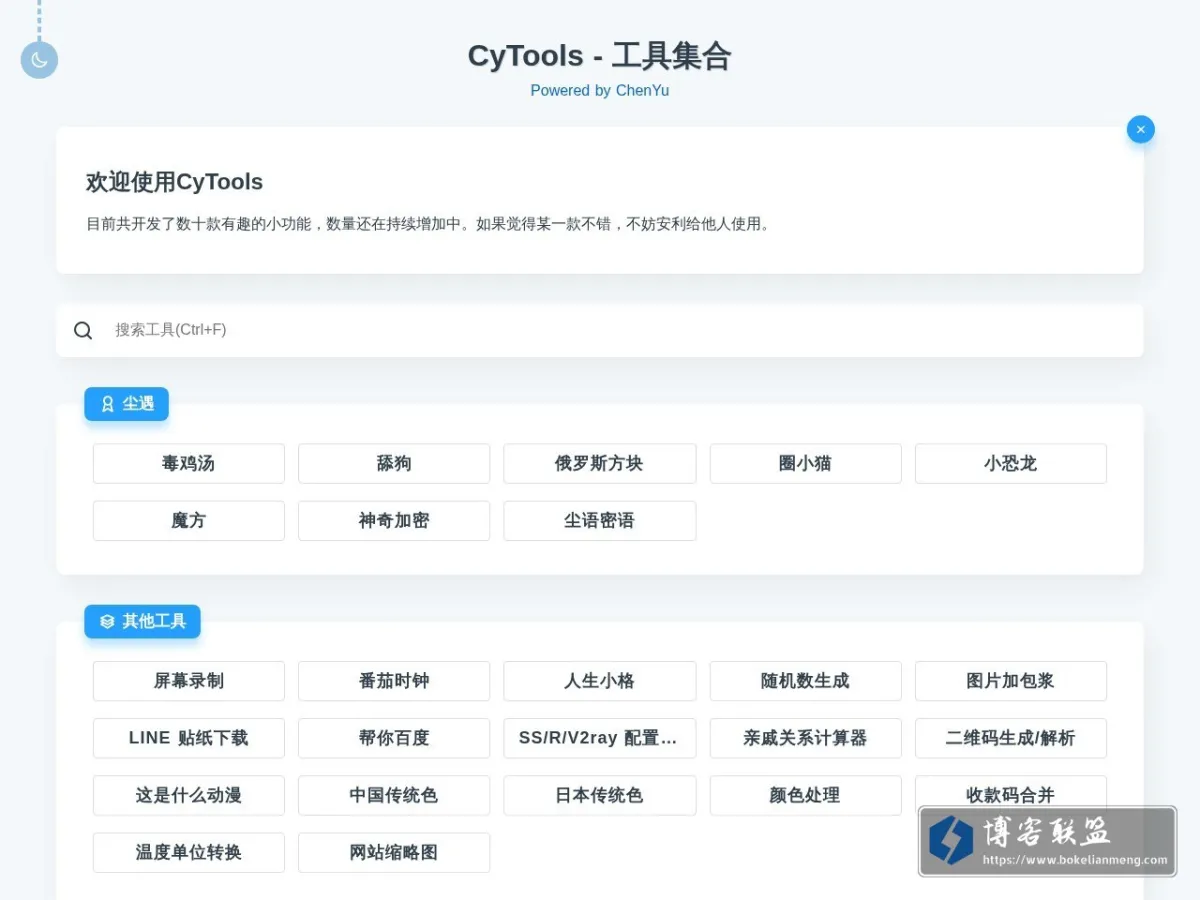Open the 网站缩略图 tool
Image resolution: width=1200 pixels, height=900 pixels.
point(394,852)
